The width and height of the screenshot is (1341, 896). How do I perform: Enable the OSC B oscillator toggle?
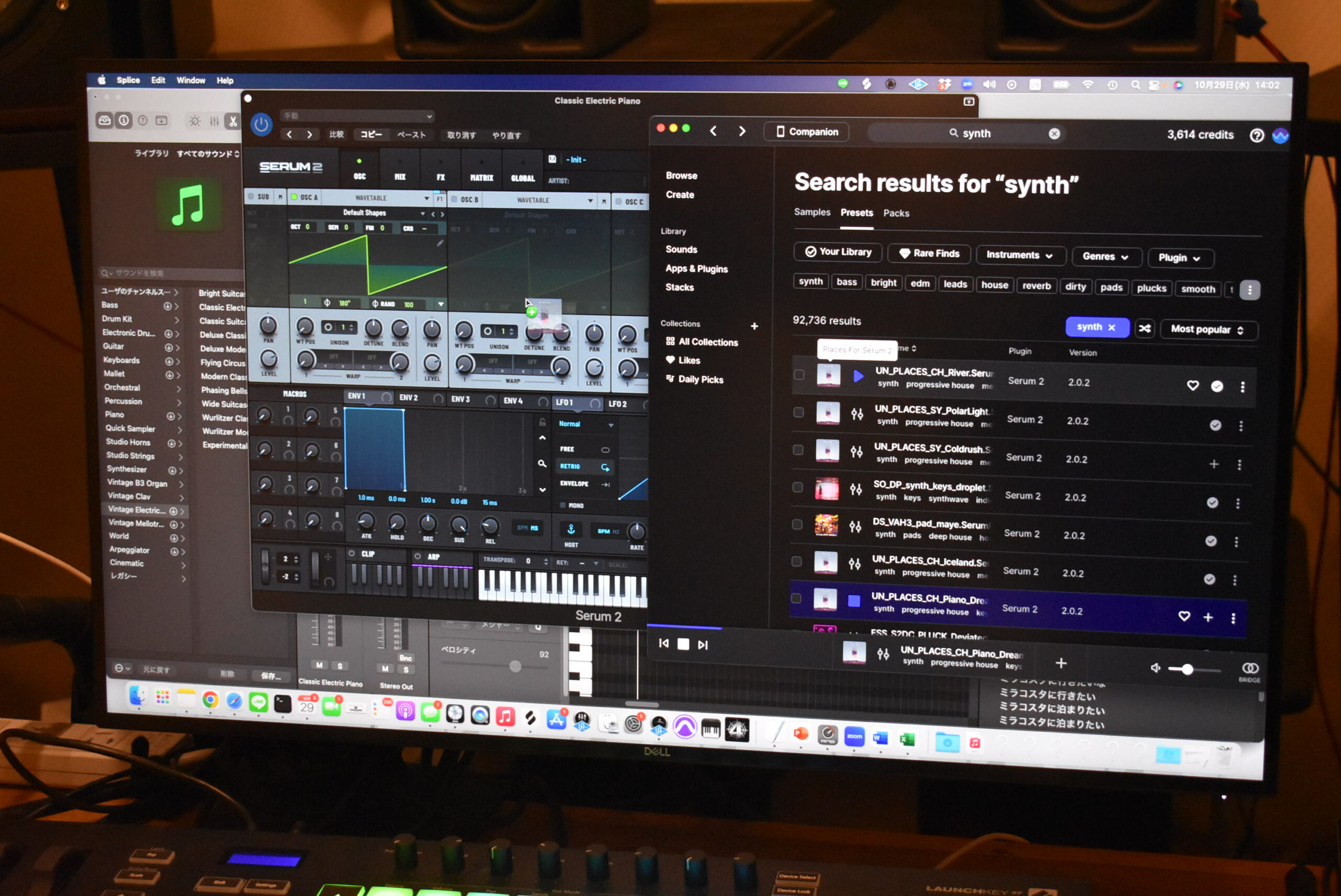455,200
